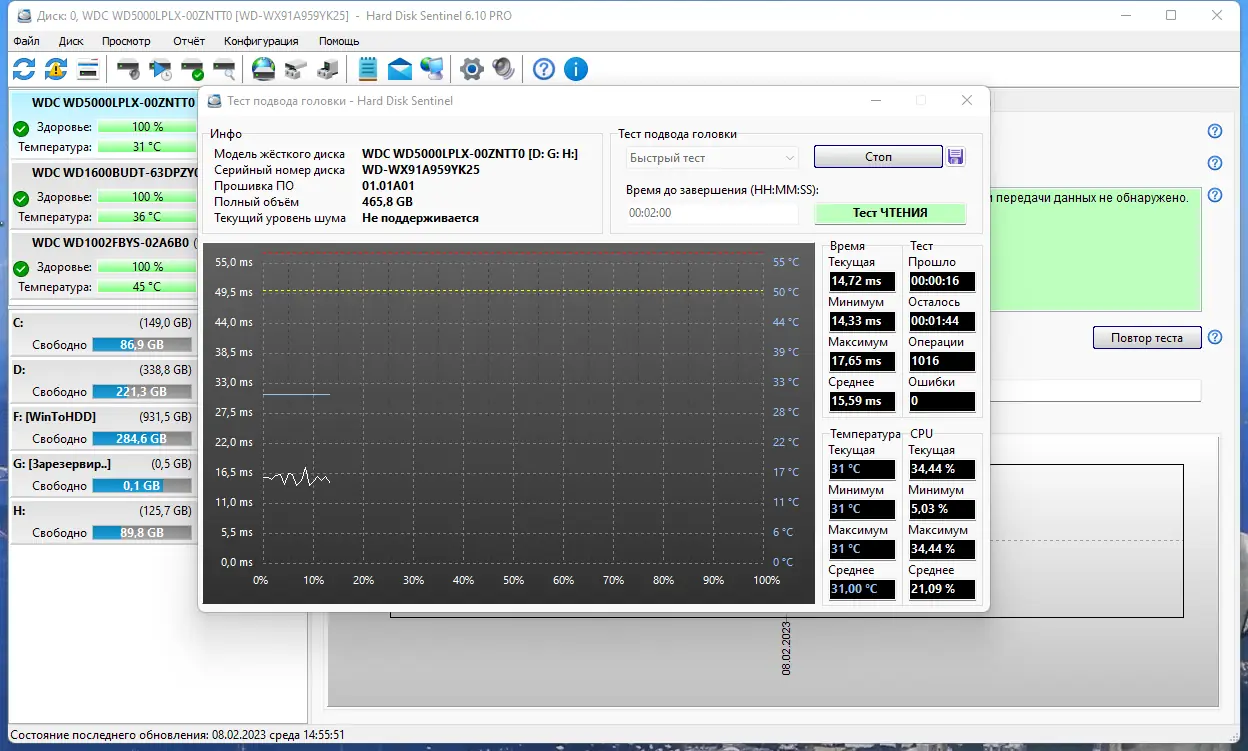This screenshot has width=1248, height=751.
Task: Click the refresh icon with yellow warning sign
Action: [56, 69]
